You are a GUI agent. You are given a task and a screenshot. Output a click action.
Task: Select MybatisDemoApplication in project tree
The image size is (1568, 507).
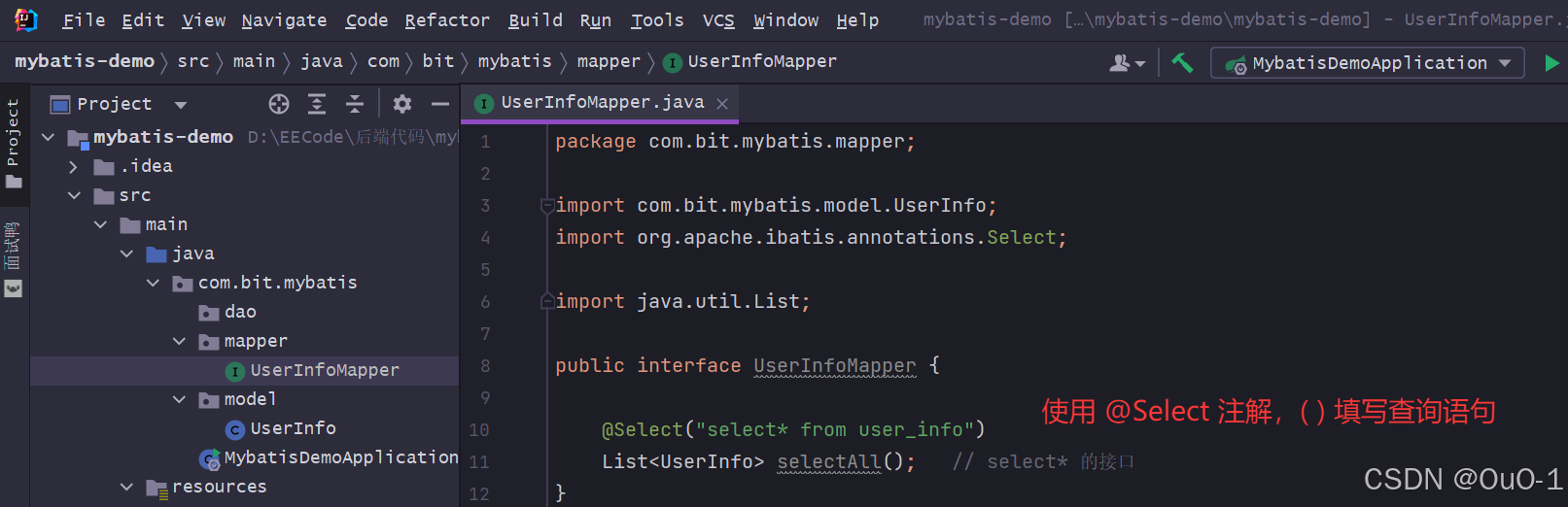coord(330,457)
